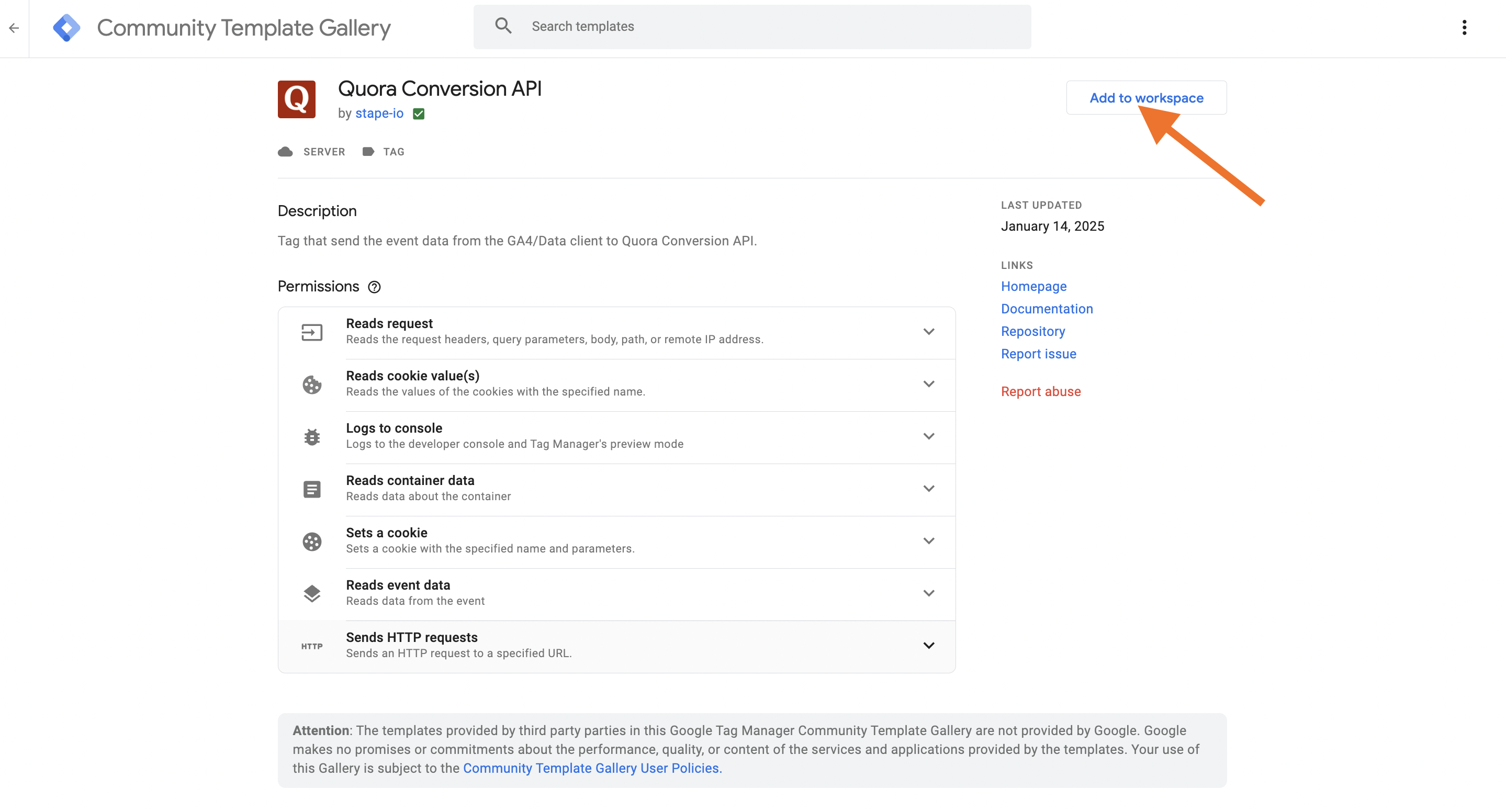Viewport: 1506px width, 812px height.
Task: Click the Reads event data title text
Action: click(398, 585)
